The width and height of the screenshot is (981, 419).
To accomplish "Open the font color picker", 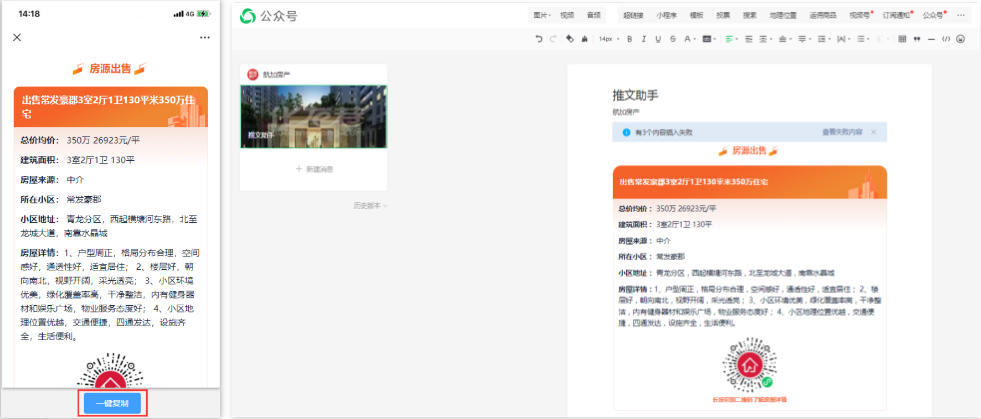I will (x=689, y=39).
